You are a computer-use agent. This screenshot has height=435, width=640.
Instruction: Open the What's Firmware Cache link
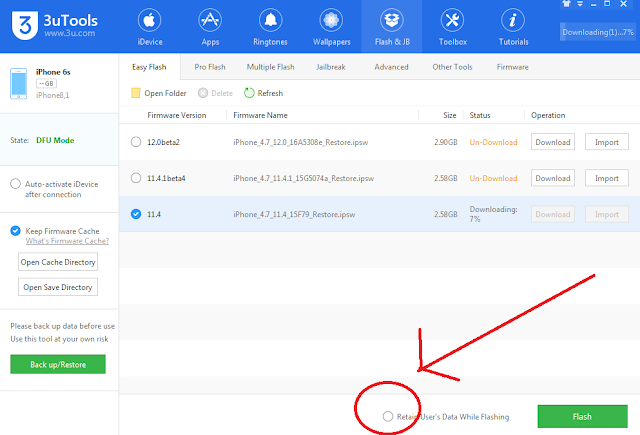pos(67,241)
